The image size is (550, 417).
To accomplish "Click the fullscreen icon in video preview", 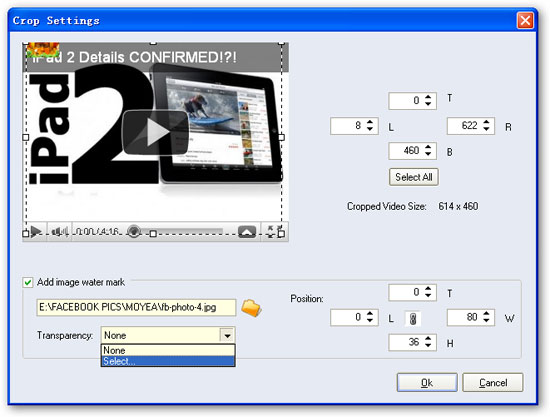I will point(275,231).
